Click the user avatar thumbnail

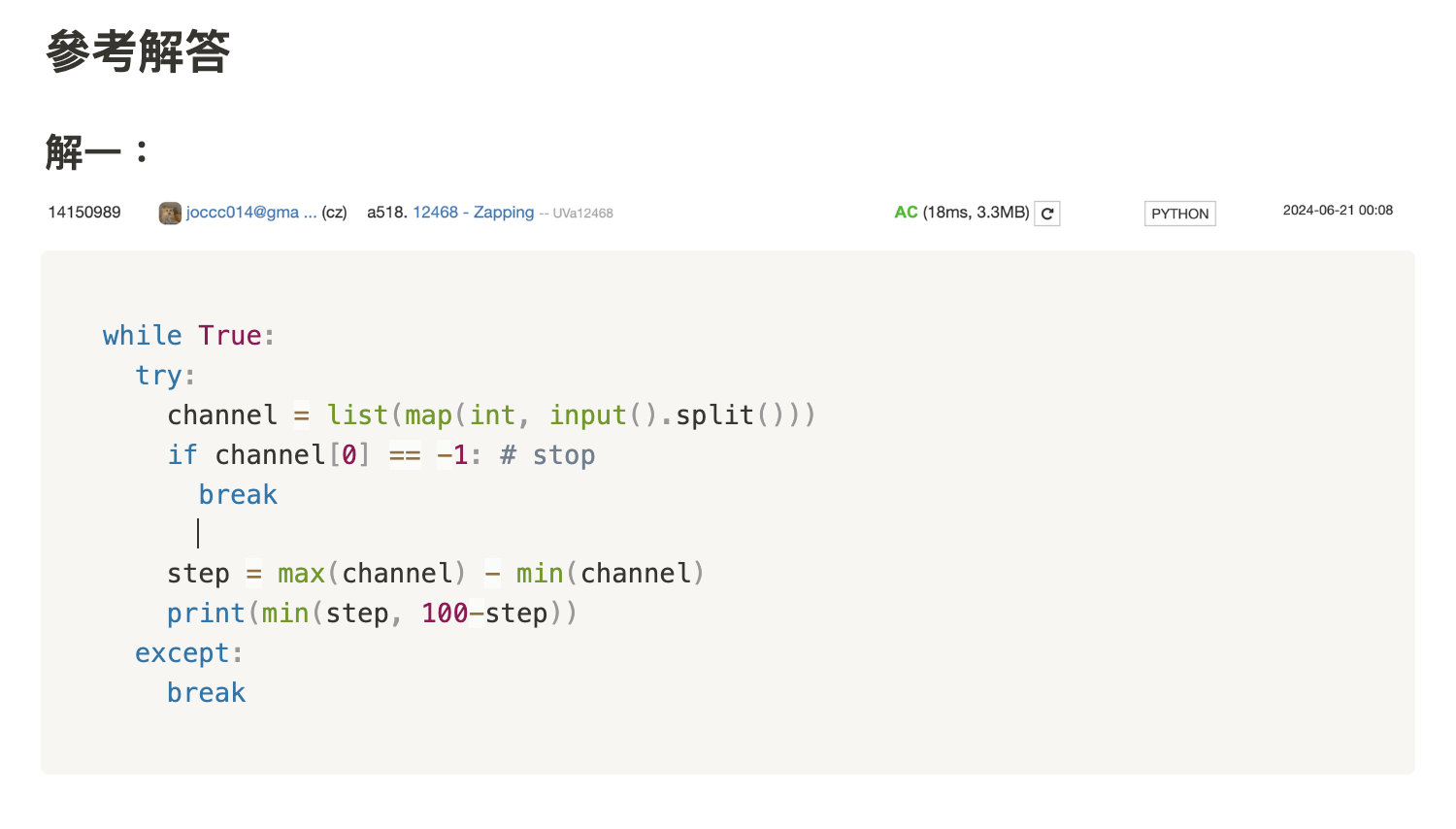pyautogui.click(x=170, y=214)
